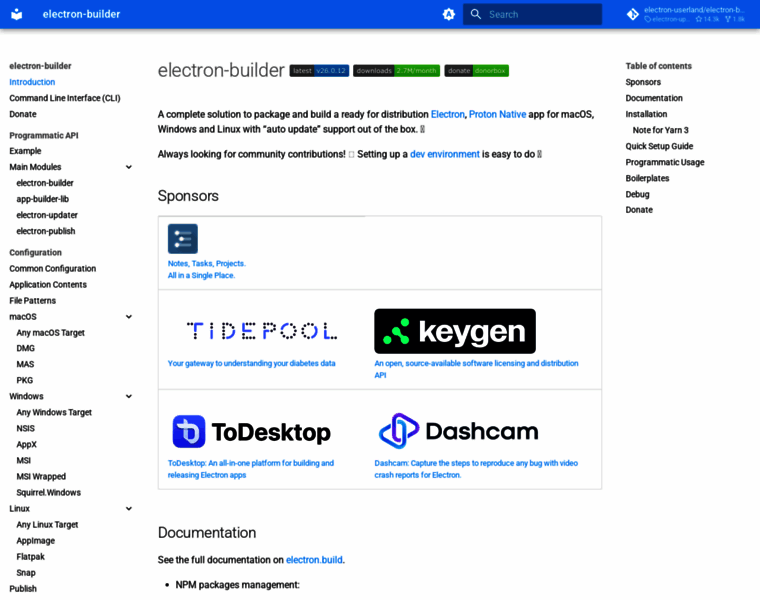Viewport: 760px width, 600px height.
Task: Jump to Quick Setup Guide section
Action: click(x=659, y=146)
